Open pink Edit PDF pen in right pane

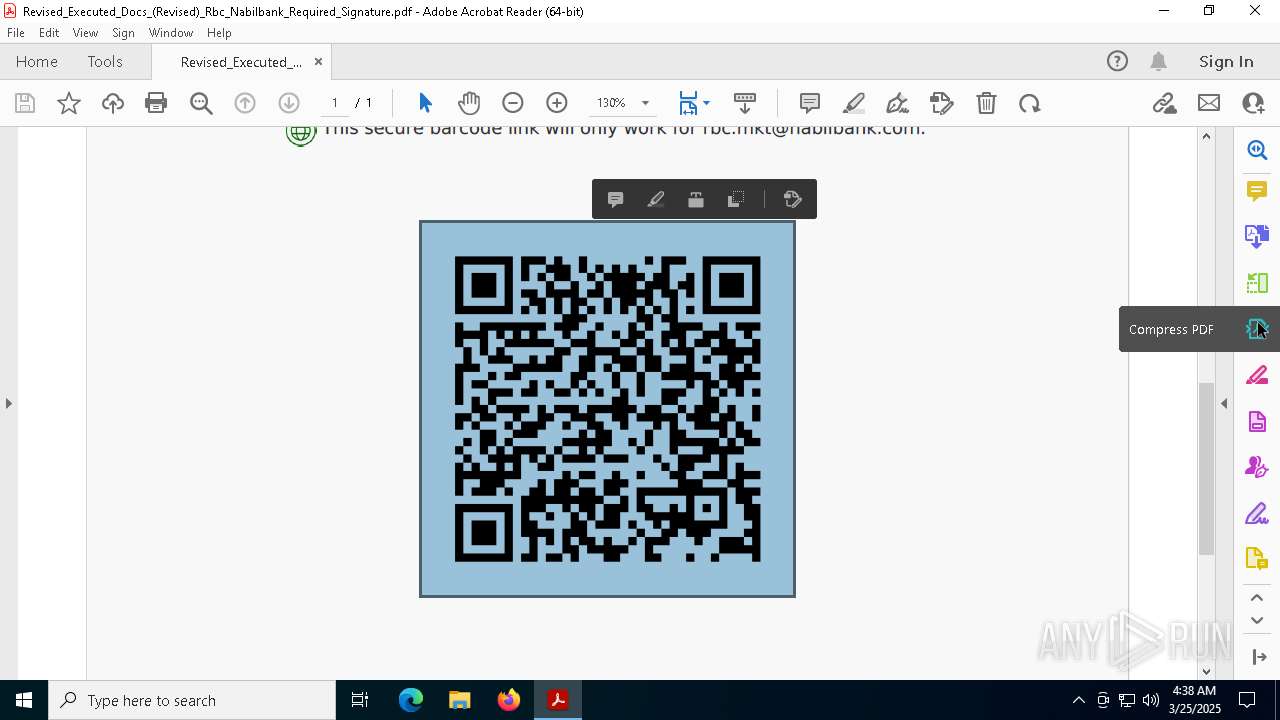coord(1257,375)
